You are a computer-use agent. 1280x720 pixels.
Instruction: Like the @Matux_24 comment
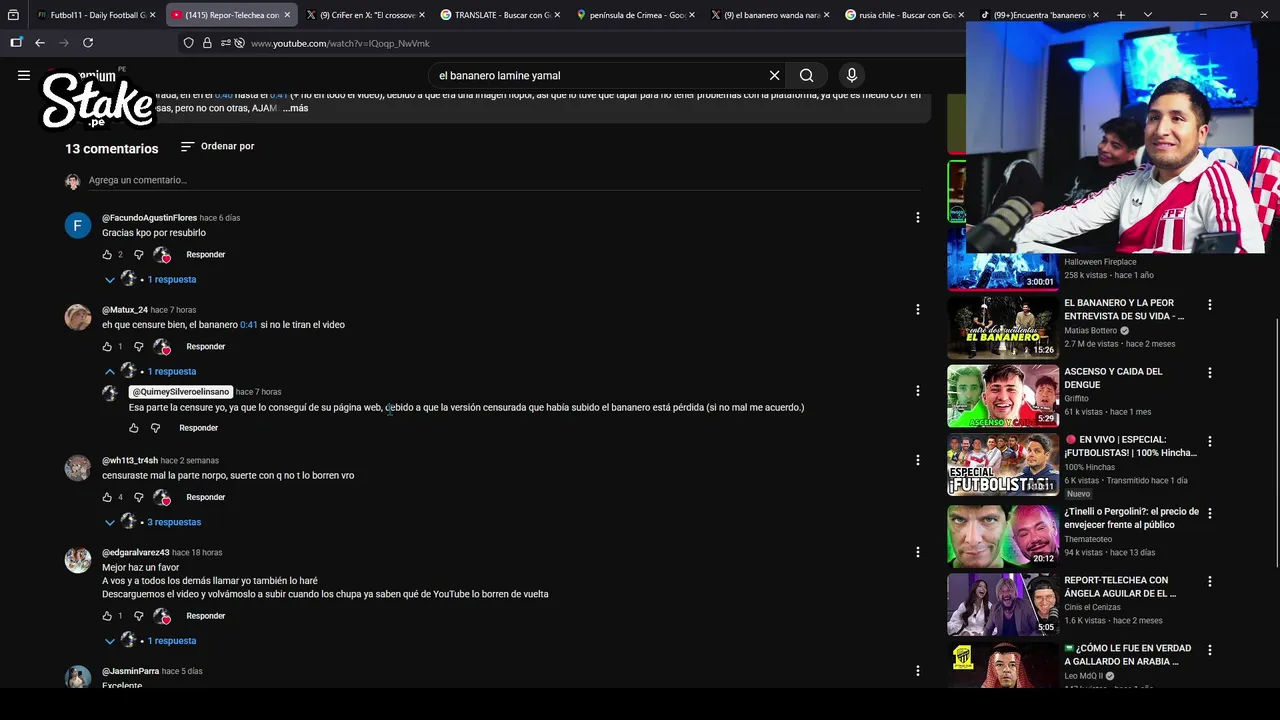coord(107,347)
